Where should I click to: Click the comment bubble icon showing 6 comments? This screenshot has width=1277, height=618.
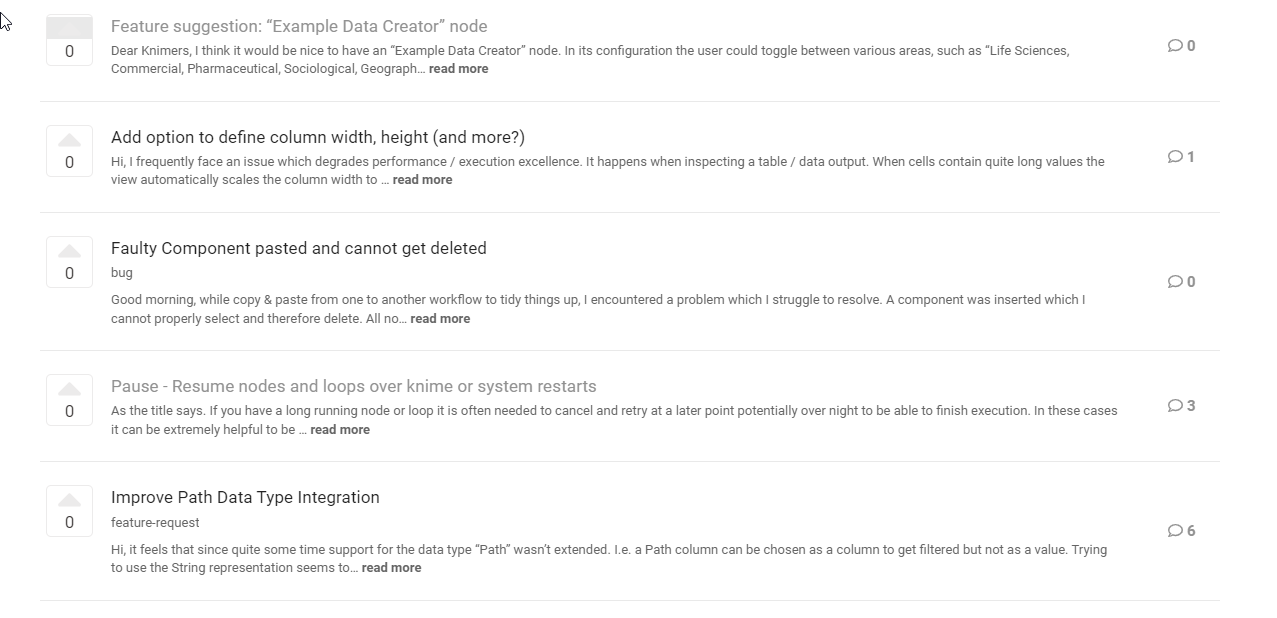click(1175, 531)
